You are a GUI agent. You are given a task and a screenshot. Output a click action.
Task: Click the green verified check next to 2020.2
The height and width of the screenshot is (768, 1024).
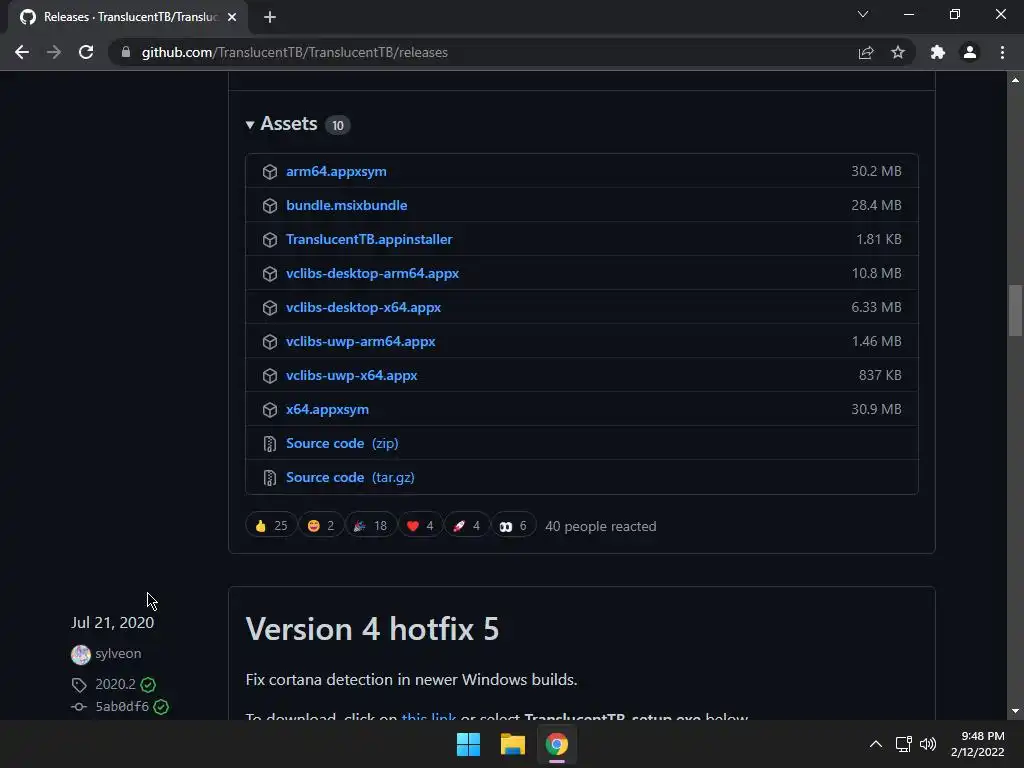pos(148,684)
